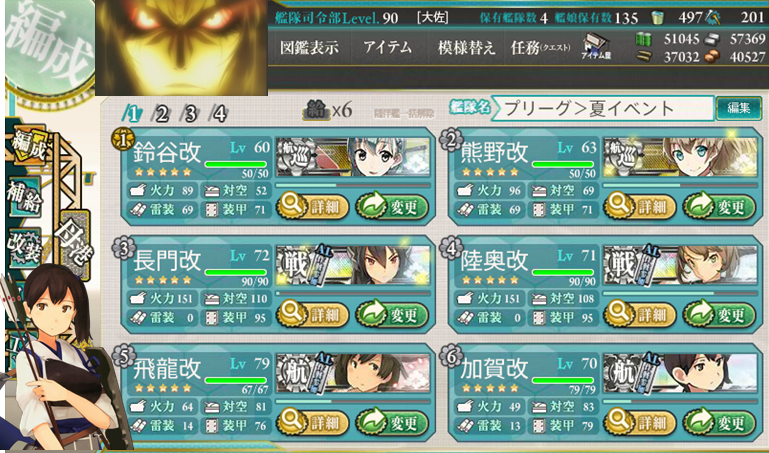Click the 編集 fleet name edit button
Image resolution: width=769 pixels, height=453 pixels.
click(x=738, y=108)
